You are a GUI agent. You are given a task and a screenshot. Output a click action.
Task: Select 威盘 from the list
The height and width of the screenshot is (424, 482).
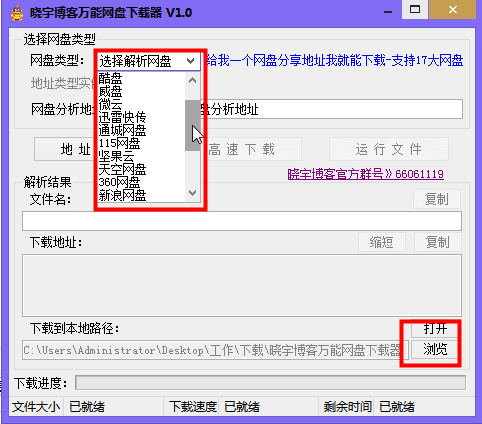110,91
